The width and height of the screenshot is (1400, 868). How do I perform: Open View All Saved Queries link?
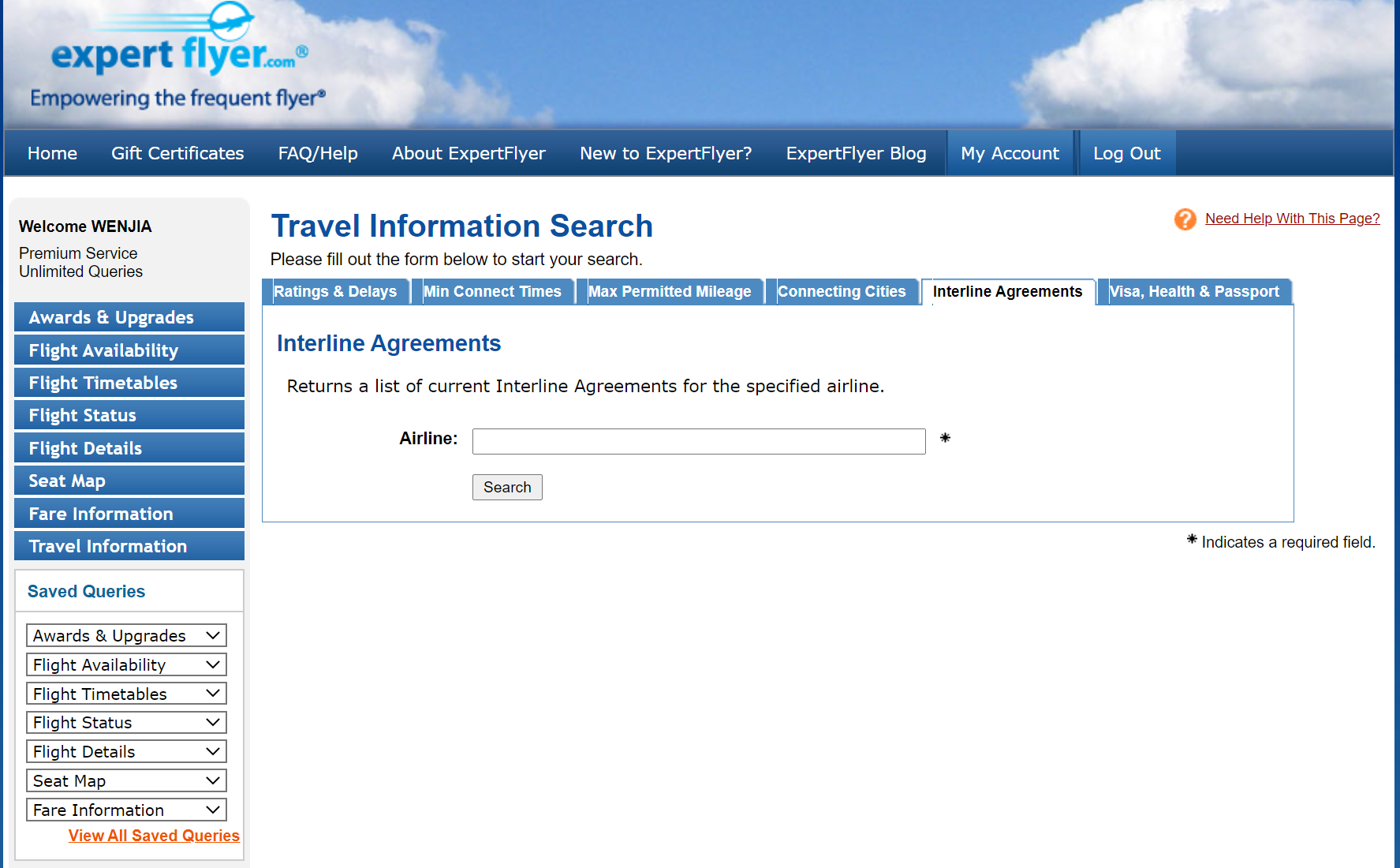(x=154, y=836)
